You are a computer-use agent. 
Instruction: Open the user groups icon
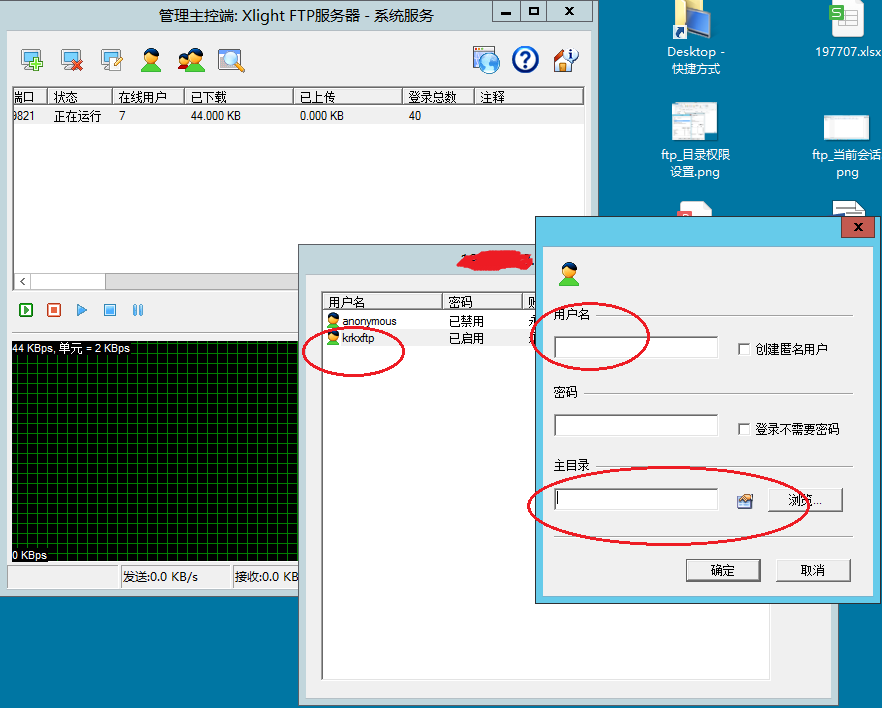191,60
